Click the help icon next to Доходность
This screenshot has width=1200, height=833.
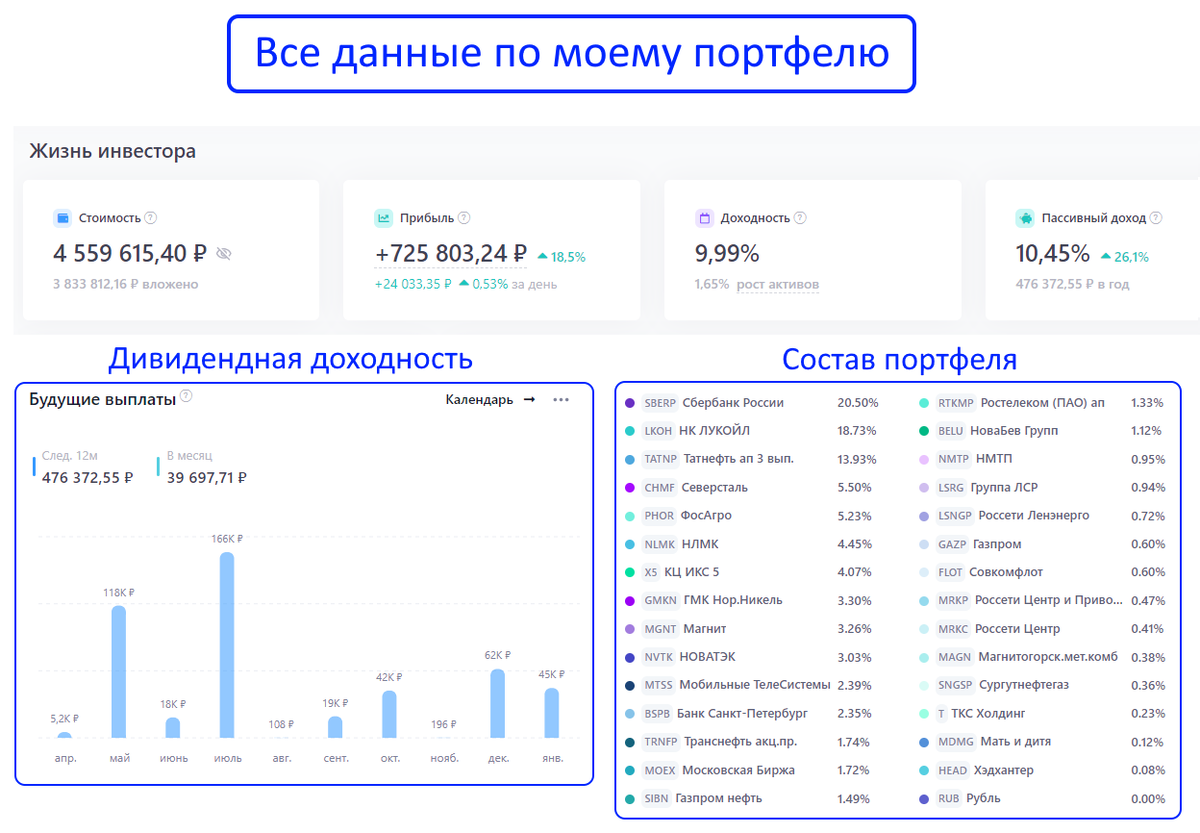[800, 218]
